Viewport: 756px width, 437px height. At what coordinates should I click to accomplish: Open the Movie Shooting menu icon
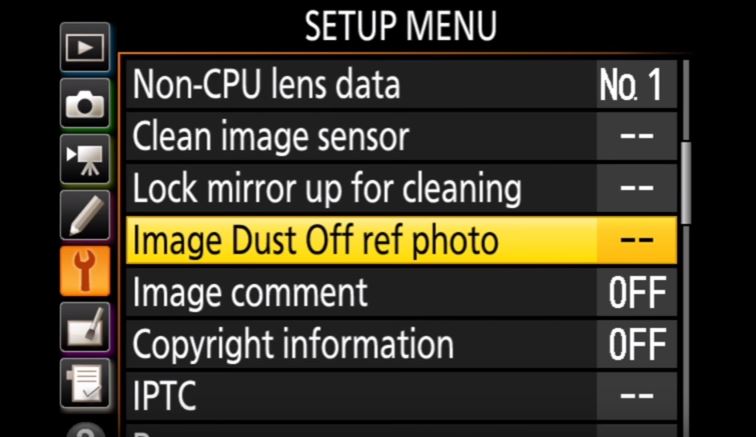(85, 159)
